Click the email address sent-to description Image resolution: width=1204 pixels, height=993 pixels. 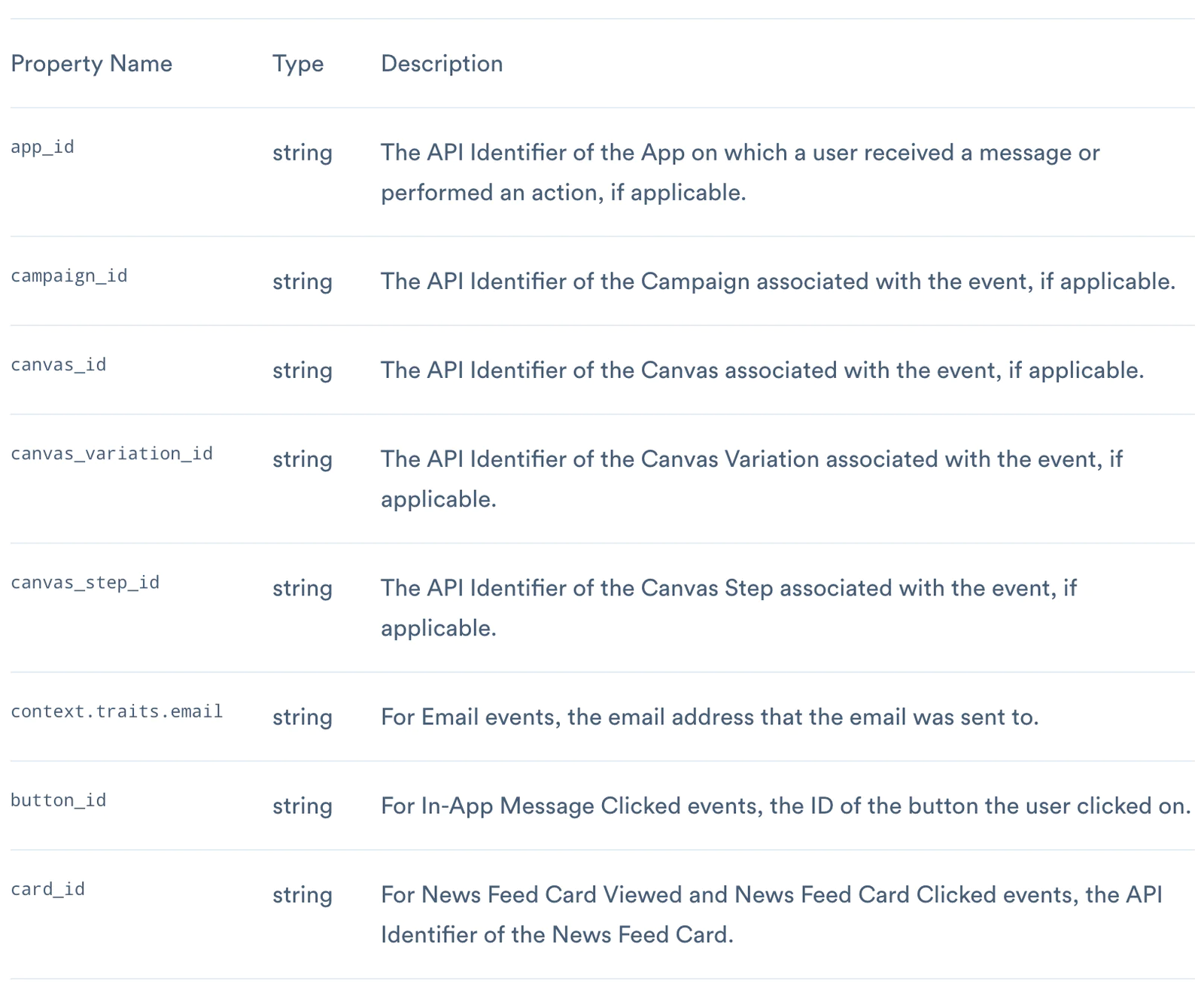coord(710,717)
